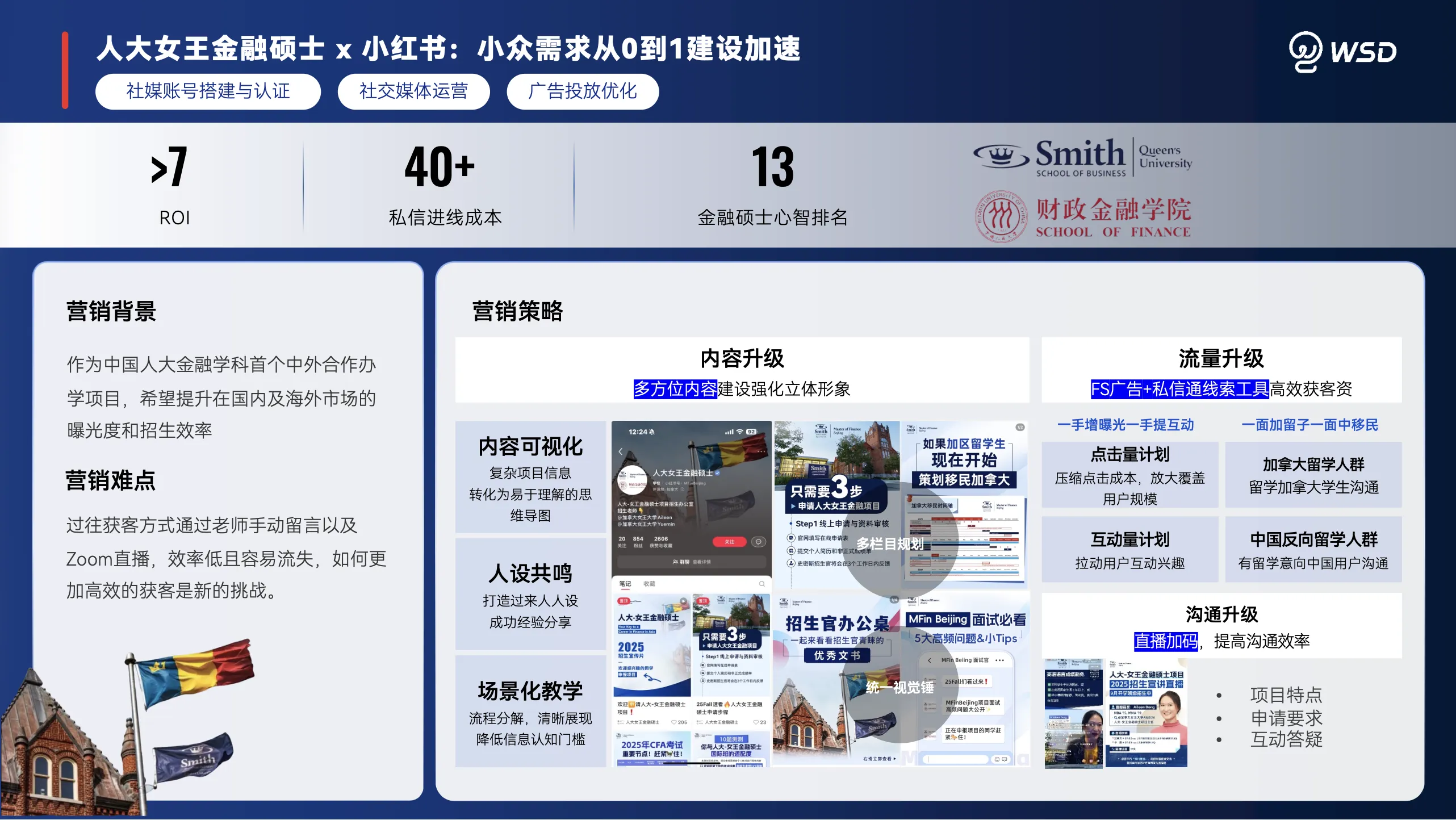Click the 营销背景 heading
The width and height of the screenshot is (1456, 820).
[111, 311]
